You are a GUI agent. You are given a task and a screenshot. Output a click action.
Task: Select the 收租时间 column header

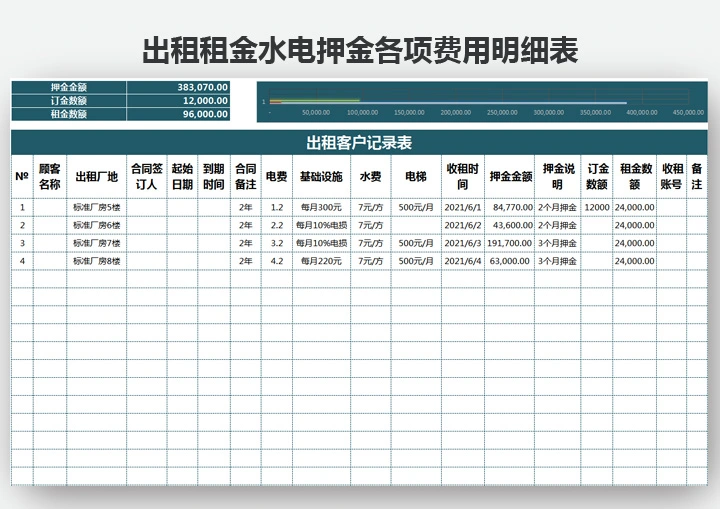[x=463, y=177]
